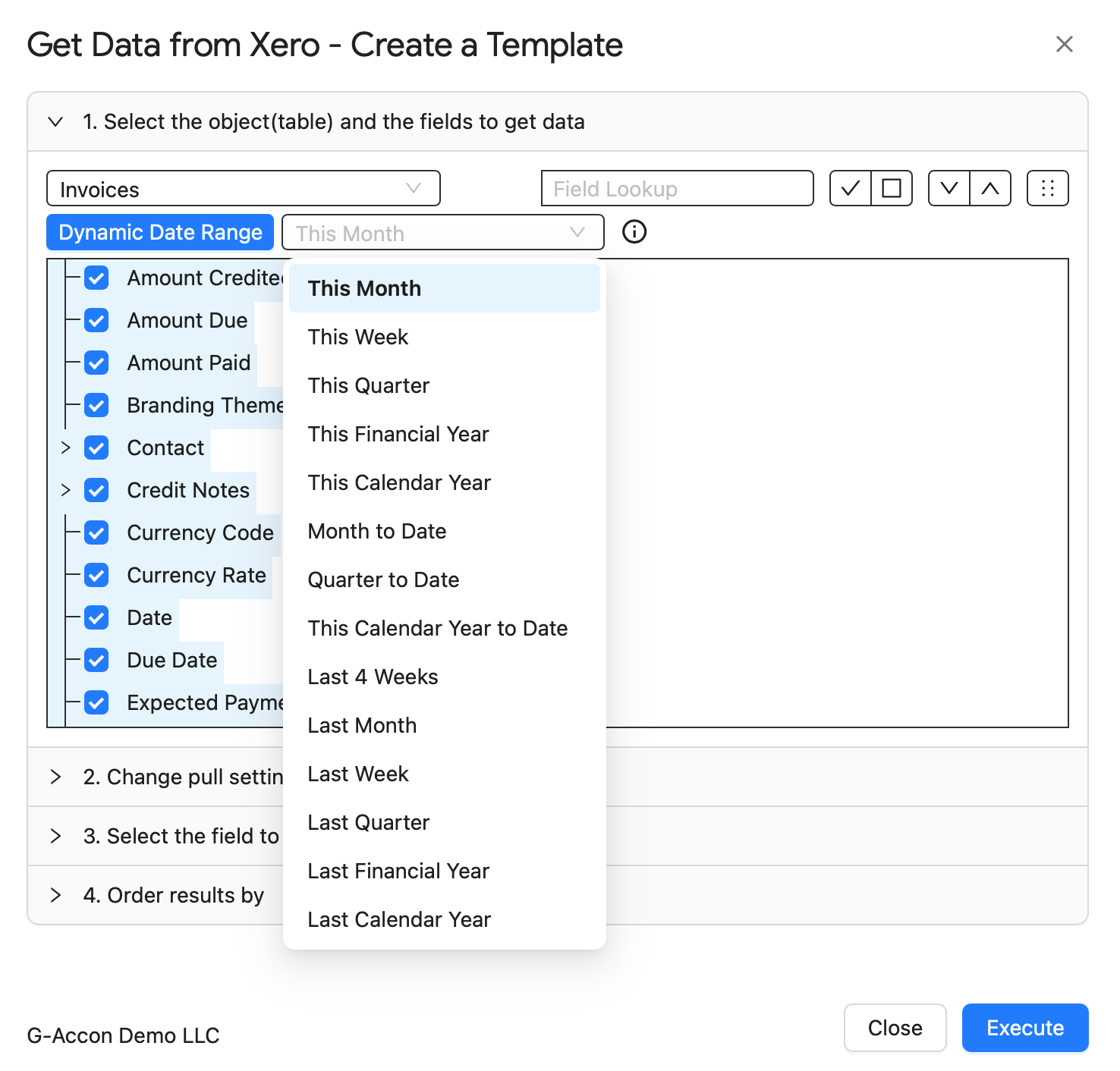1120x1071 pixels.
Task: Choose Last Quarter option
Action: point(445,822)
